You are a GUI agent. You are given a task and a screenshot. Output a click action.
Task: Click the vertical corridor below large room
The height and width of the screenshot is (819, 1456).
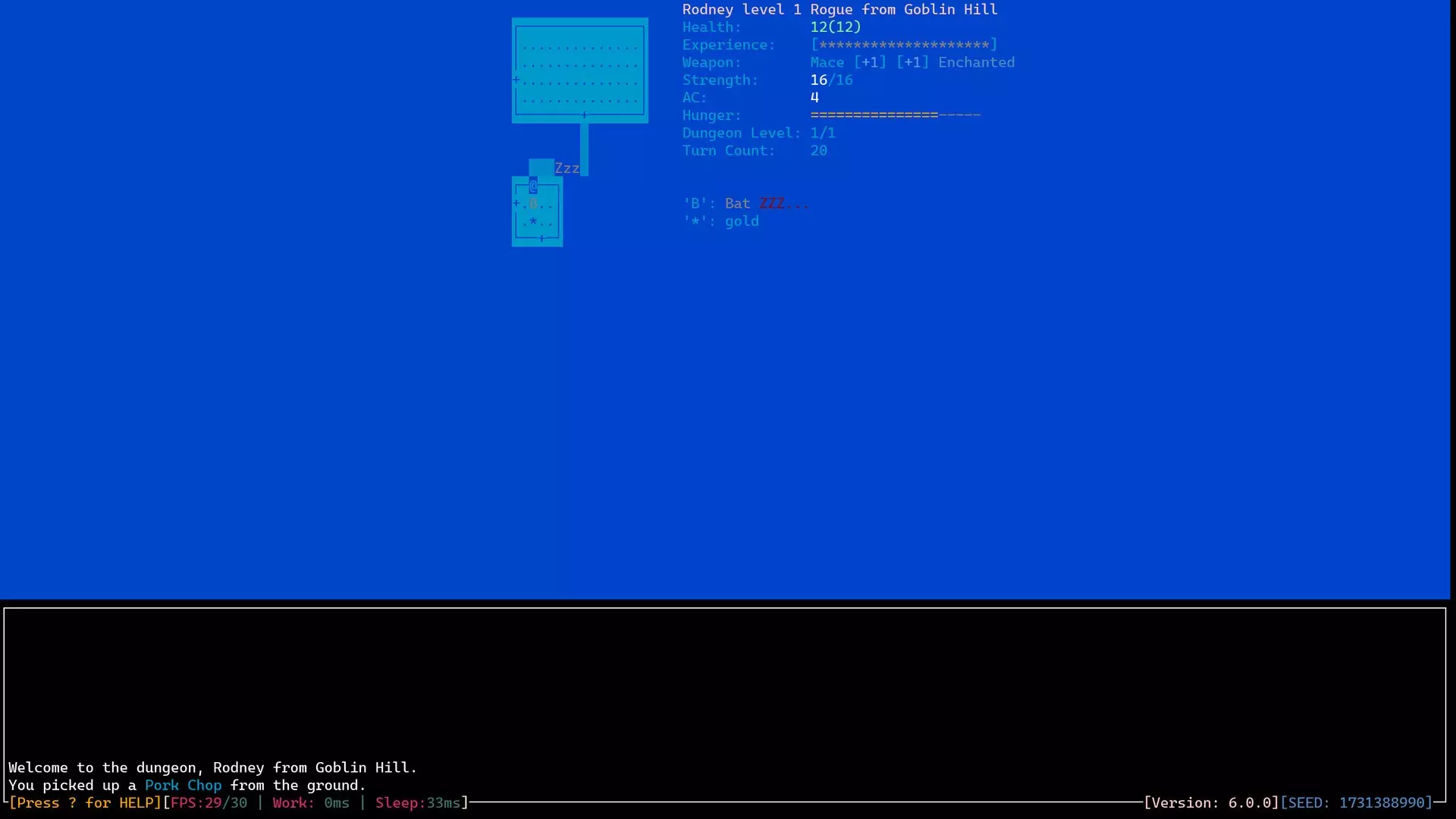[584, 146]
